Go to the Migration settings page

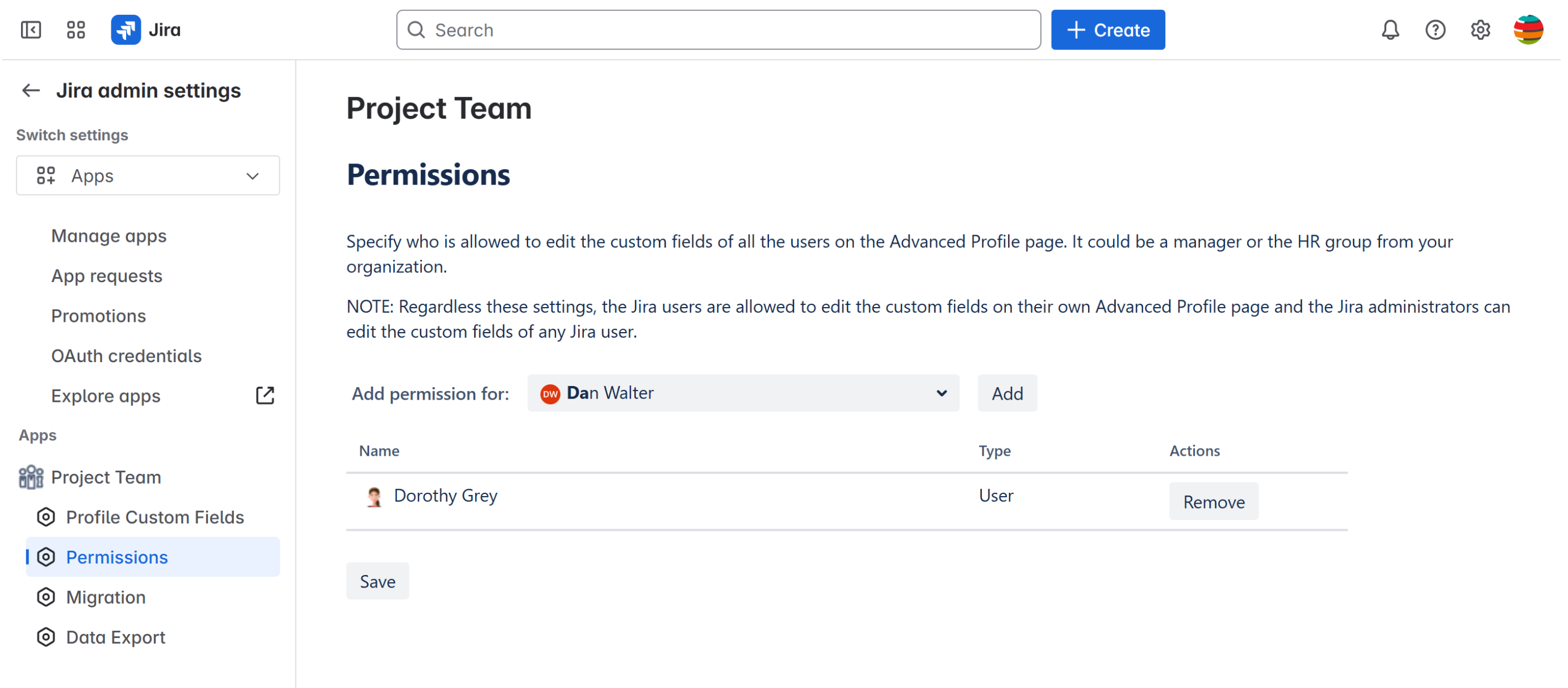[x=105, y=597]
